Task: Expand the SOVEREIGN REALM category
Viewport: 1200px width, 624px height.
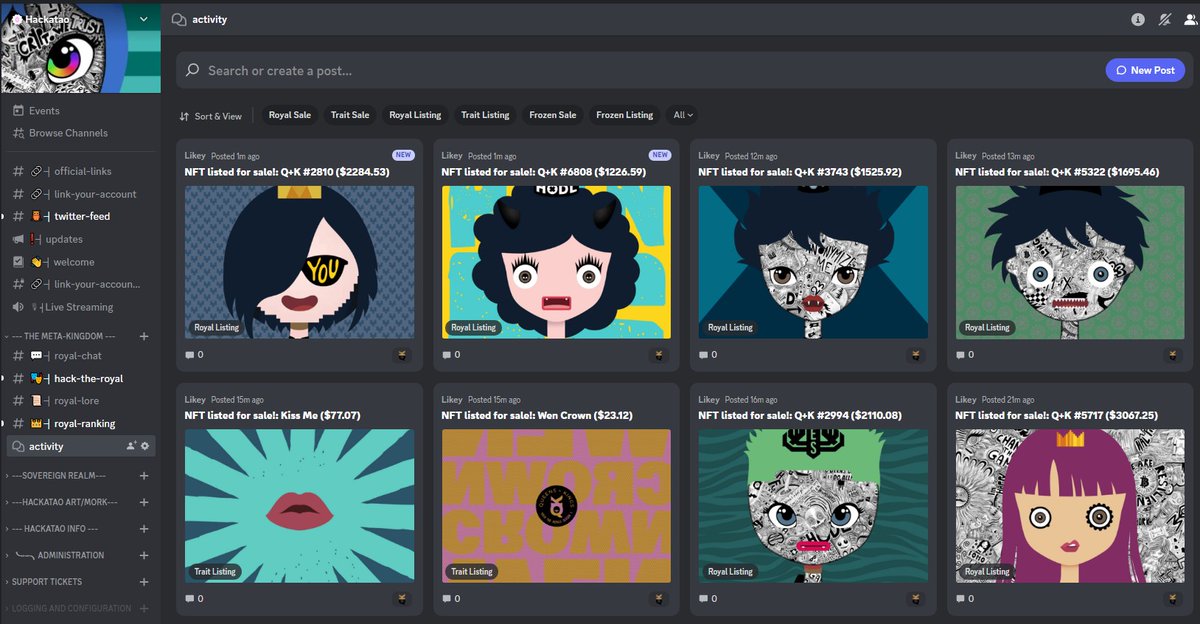Action: pos(56,476)
